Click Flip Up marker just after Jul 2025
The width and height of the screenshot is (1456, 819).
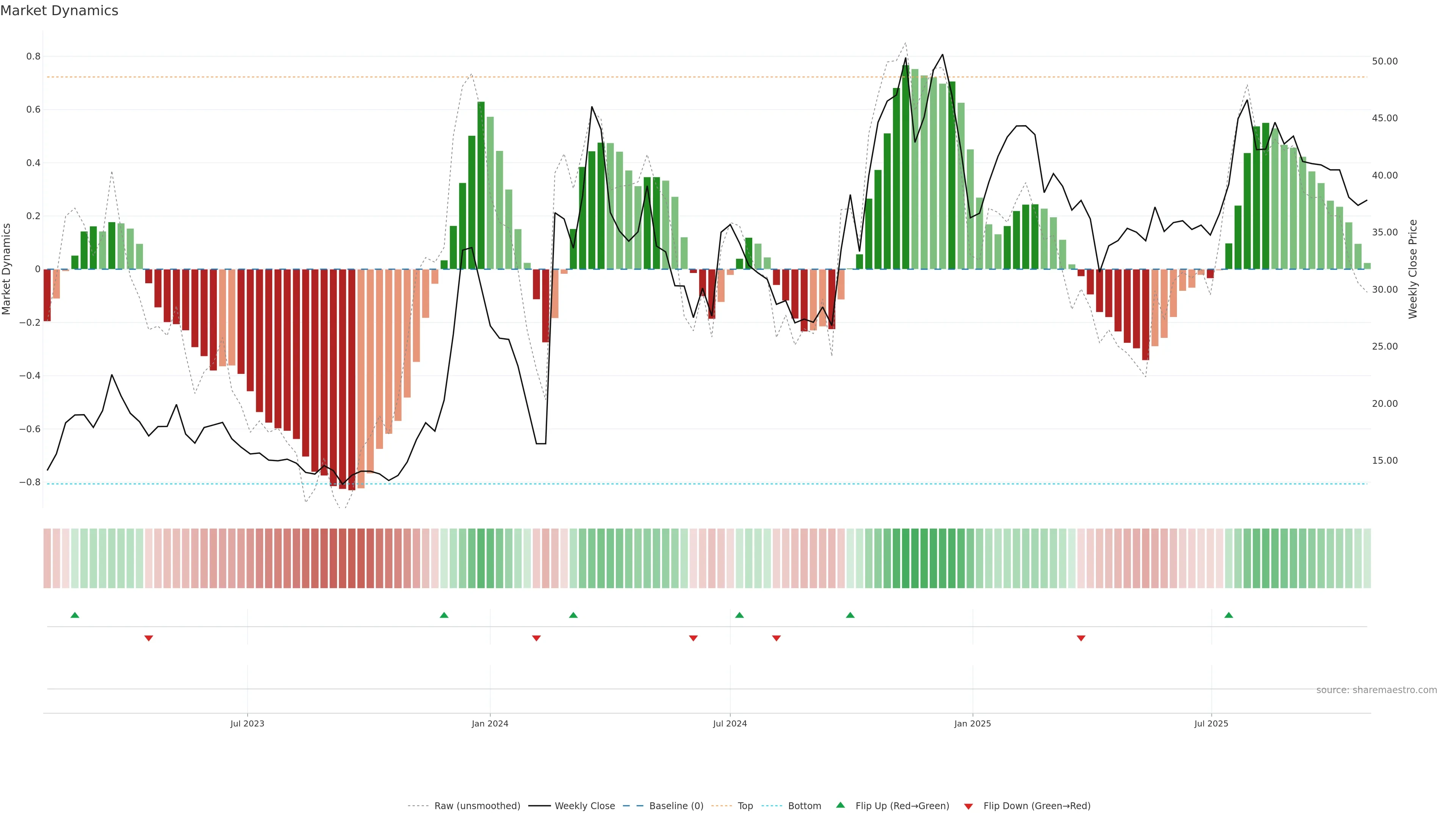[x=1228, y=615]
